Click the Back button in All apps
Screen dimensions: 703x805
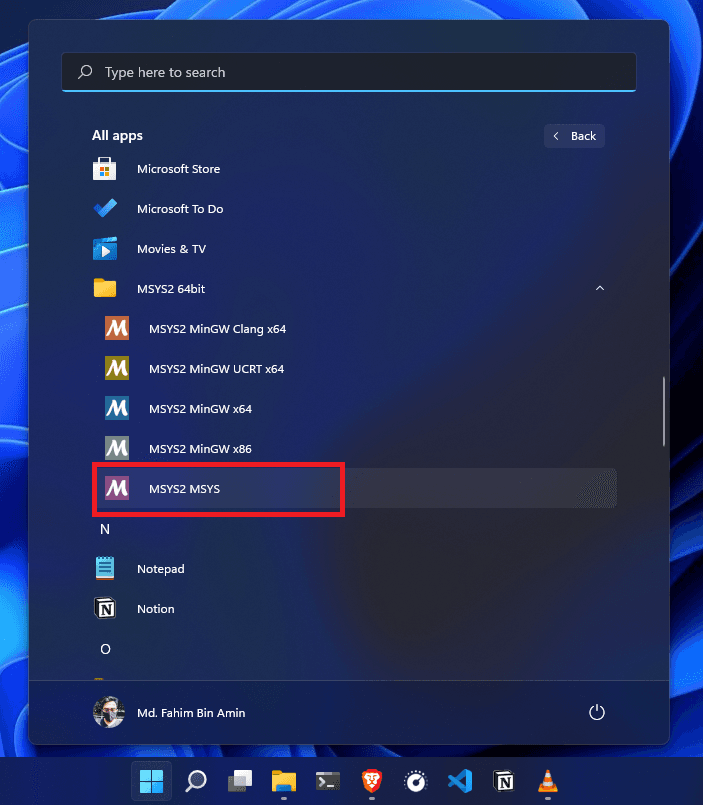574,136
